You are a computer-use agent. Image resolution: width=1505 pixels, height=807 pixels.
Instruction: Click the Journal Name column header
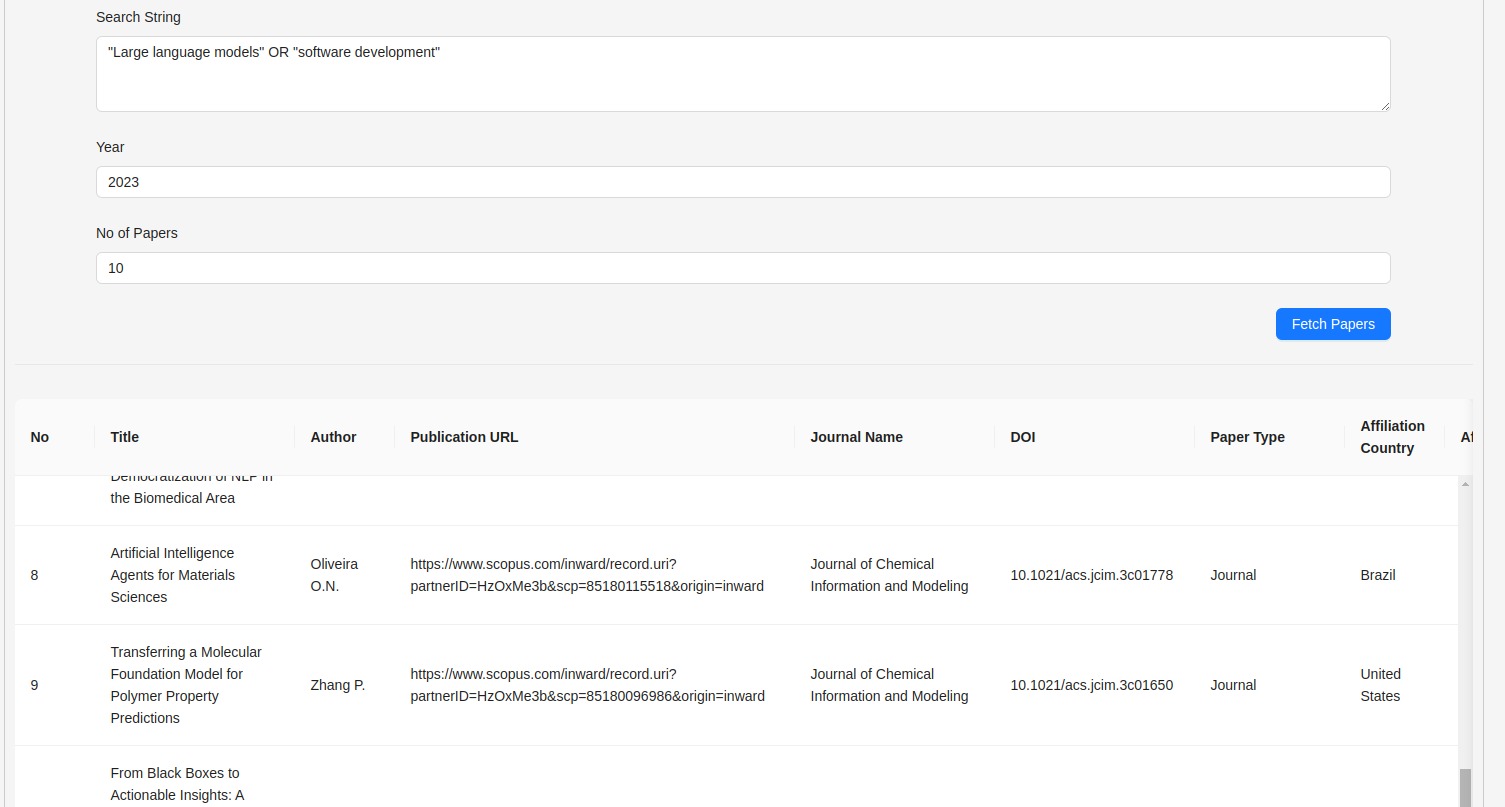pos(856,437)
